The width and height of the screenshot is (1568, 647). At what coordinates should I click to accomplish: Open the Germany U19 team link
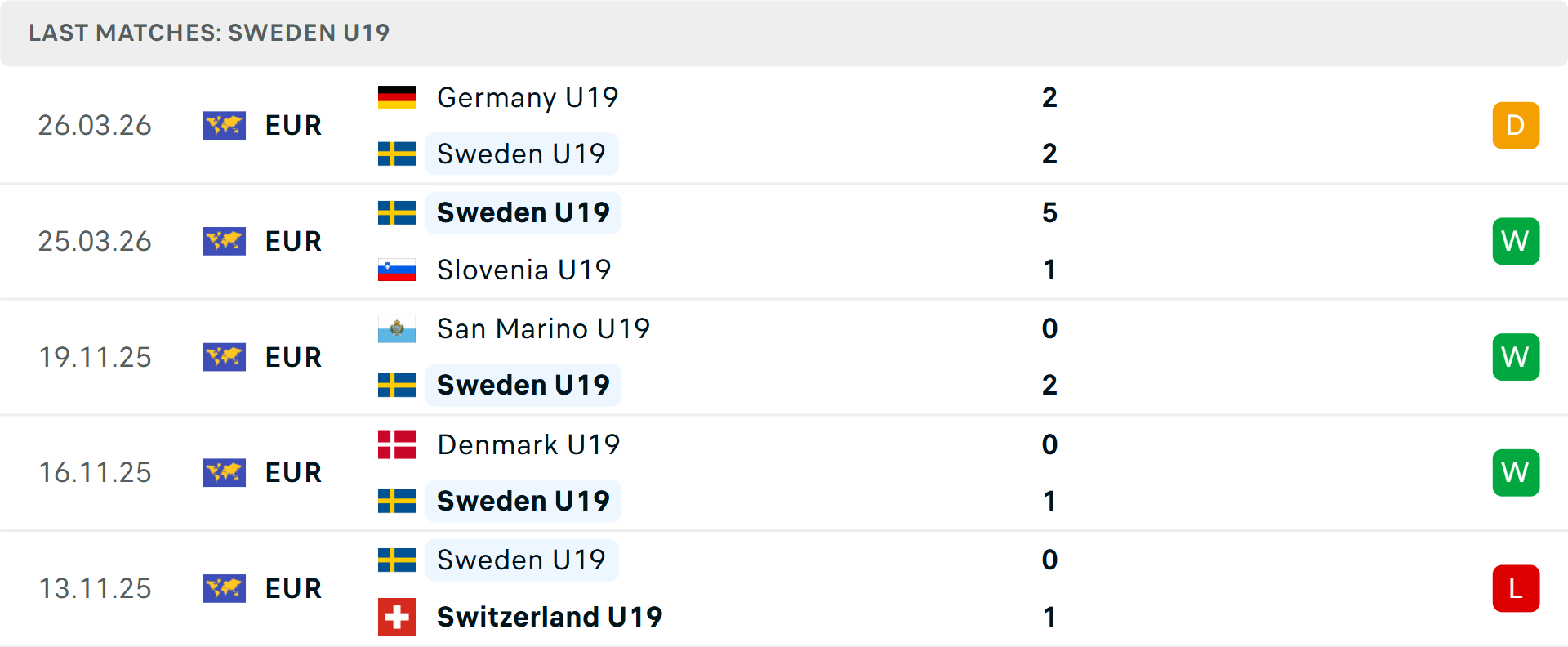click(528, 97)
